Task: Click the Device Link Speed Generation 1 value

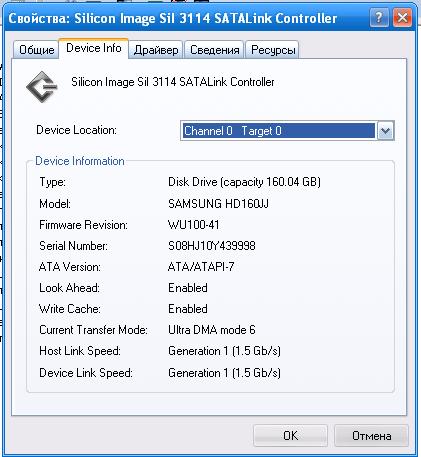Action: click(x=224, y=373)
